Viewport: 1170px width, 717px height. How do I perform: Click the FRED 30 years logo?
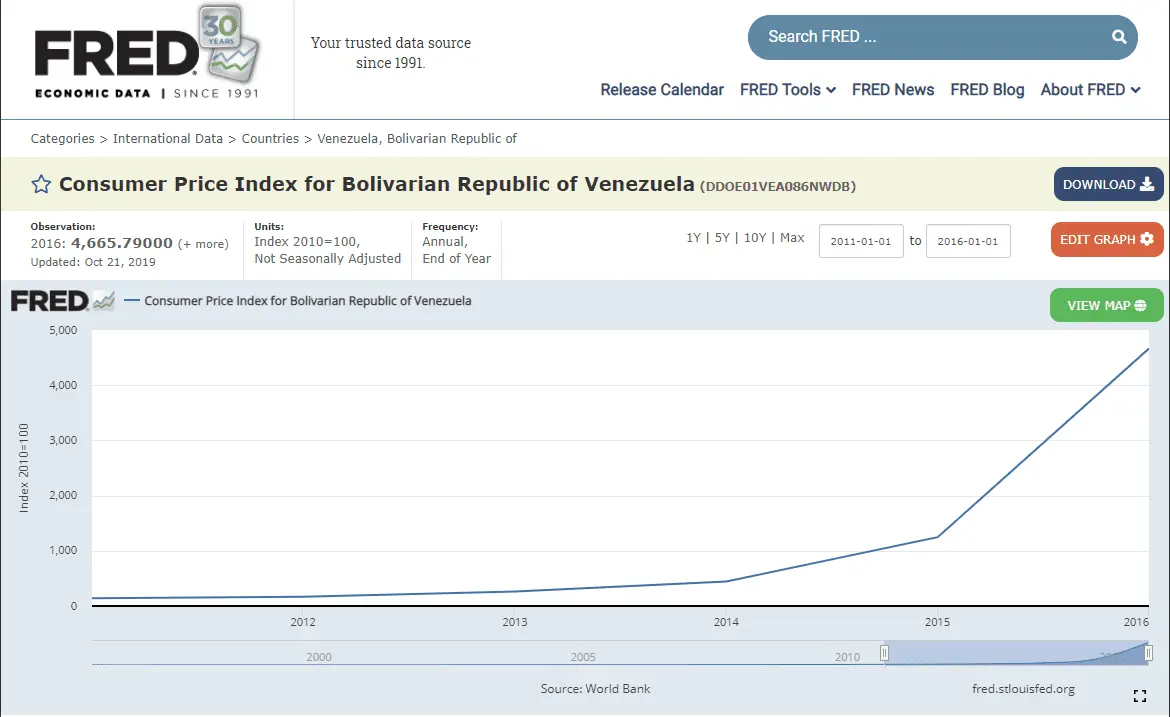[146, 54]
